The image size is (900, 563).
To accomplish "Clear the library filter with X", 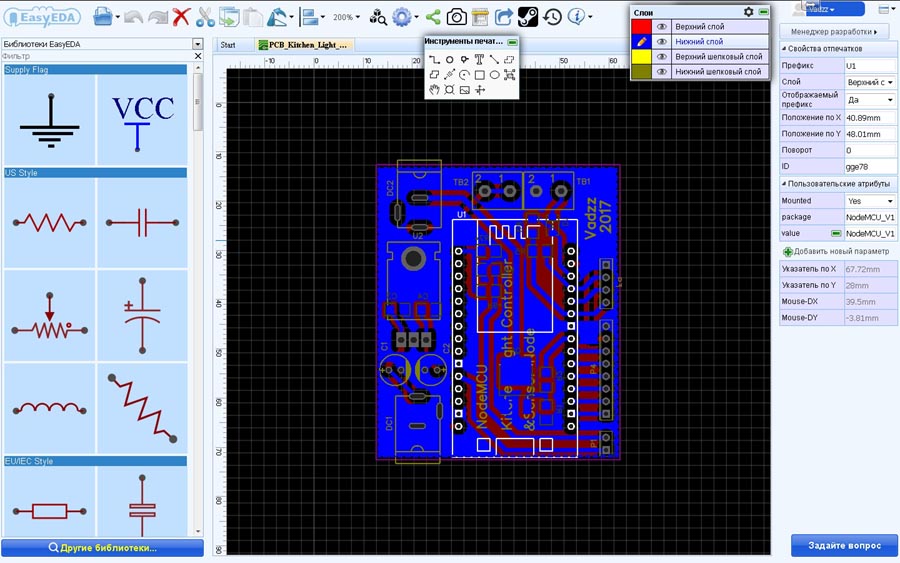I will click(x=198, y=56).
